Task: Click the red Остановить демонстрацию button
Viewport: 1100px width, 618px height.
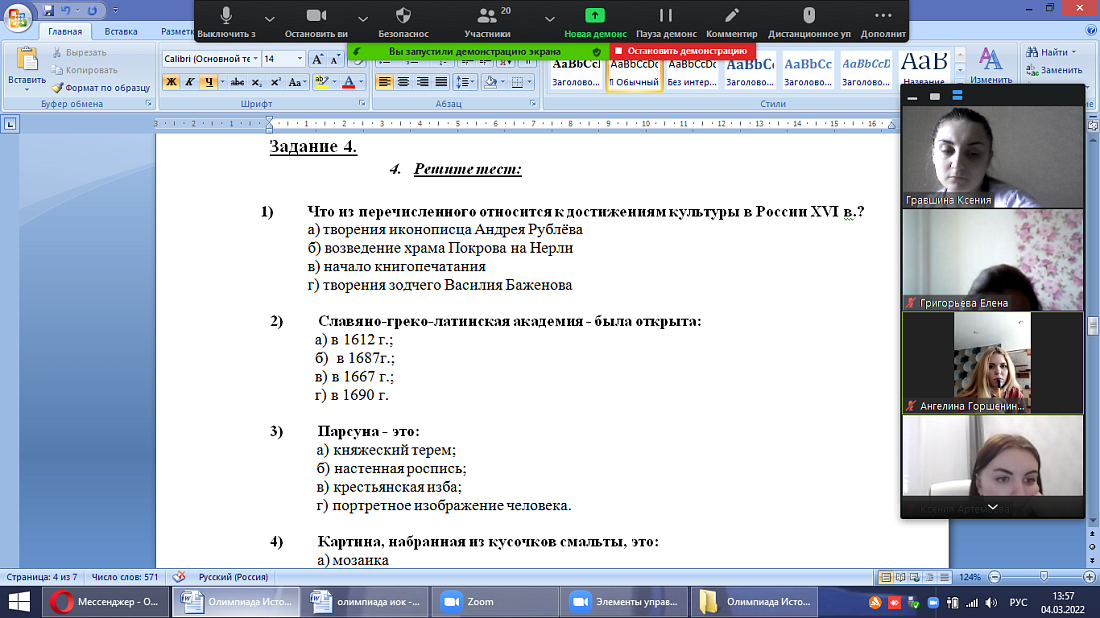Action: tap(681, 50)
